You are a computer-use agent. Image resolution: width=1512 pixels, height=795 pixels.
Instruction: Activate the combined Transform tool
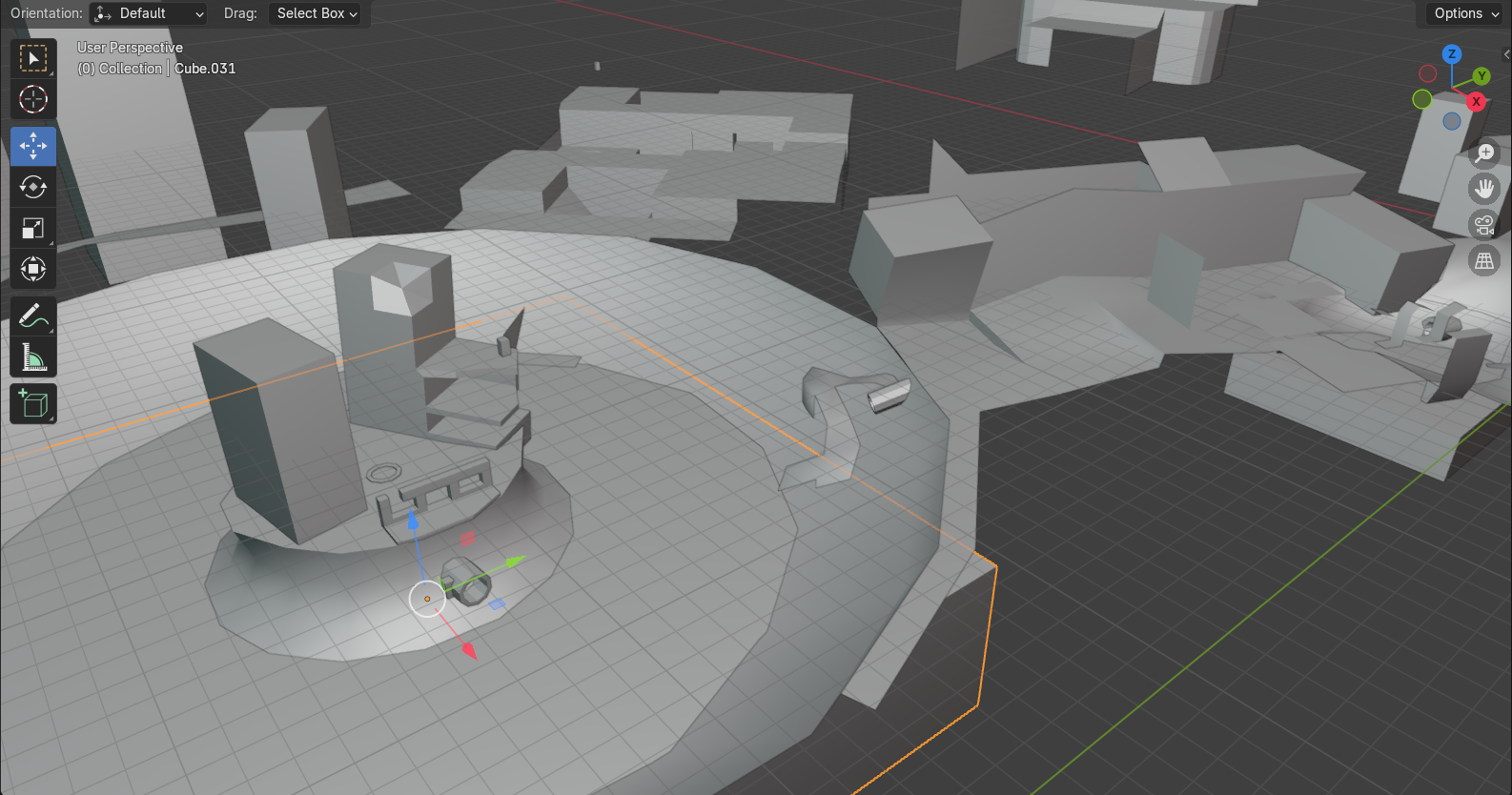click(33, 269)
